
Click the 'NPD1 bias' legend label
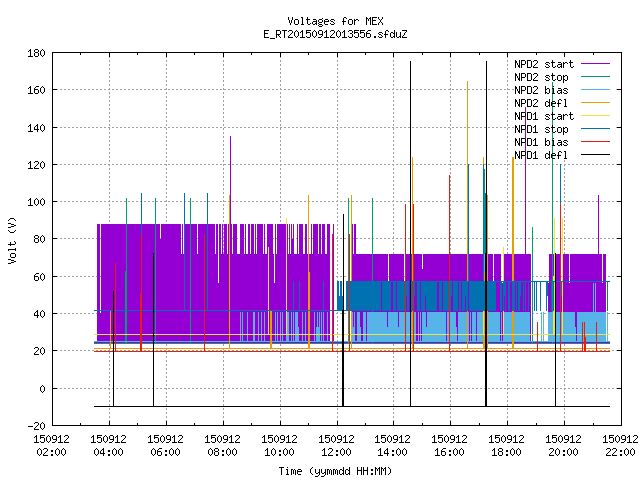click(x=541, y=142)
